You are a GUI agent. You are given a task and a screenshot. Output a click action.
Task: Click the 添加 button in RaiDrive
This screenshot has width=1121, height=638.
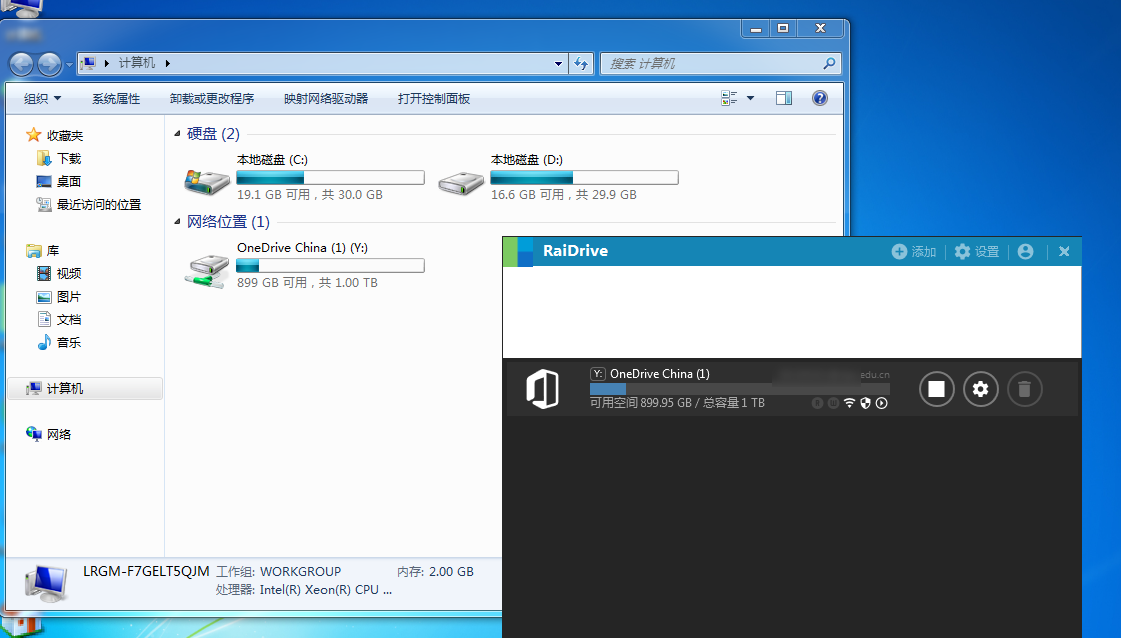[x=914, y=251]
